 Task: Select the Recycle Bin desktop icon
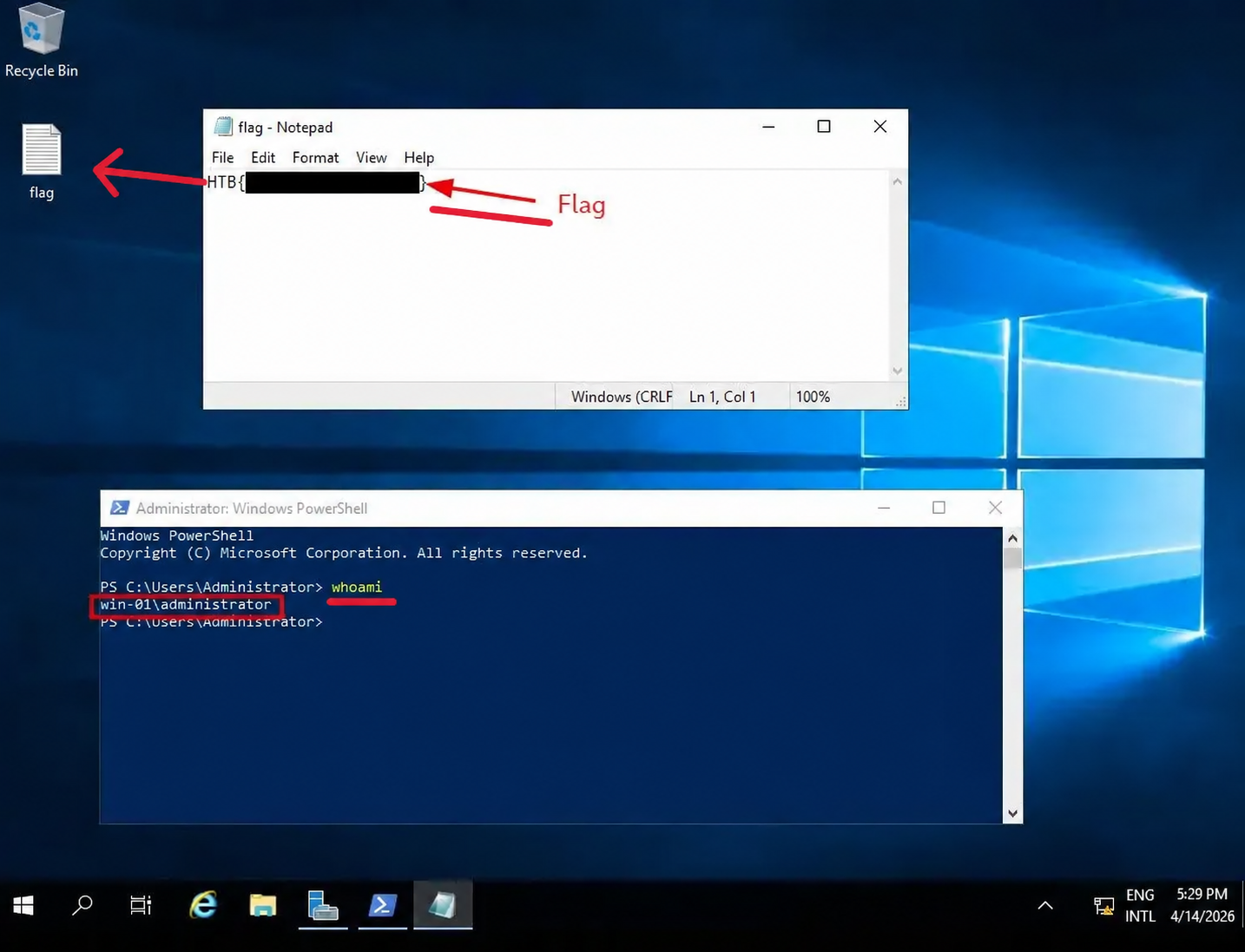tap(41, 41)
